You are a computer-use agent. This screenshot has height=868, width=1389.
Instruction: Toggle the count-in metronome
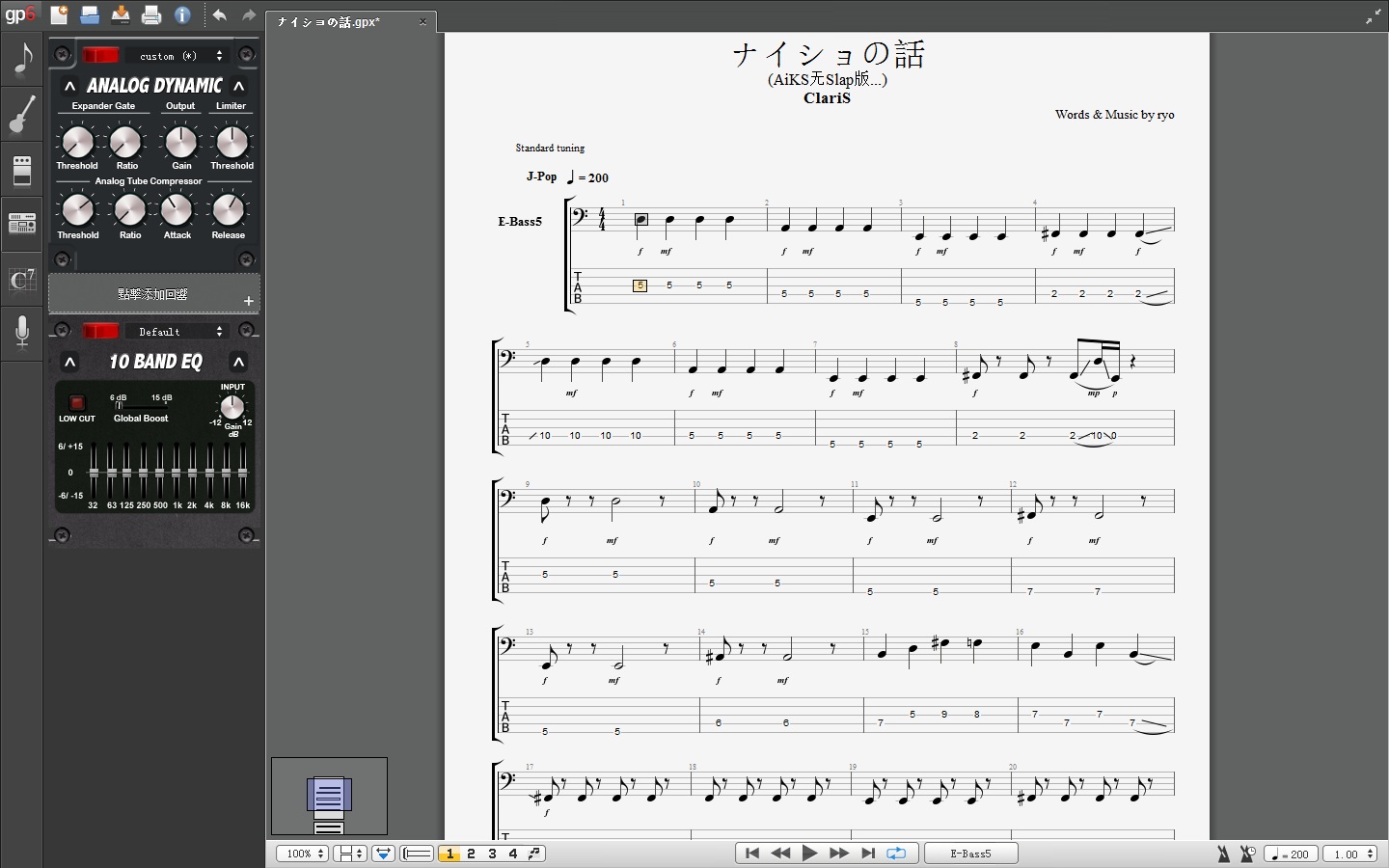(1248, 854)
